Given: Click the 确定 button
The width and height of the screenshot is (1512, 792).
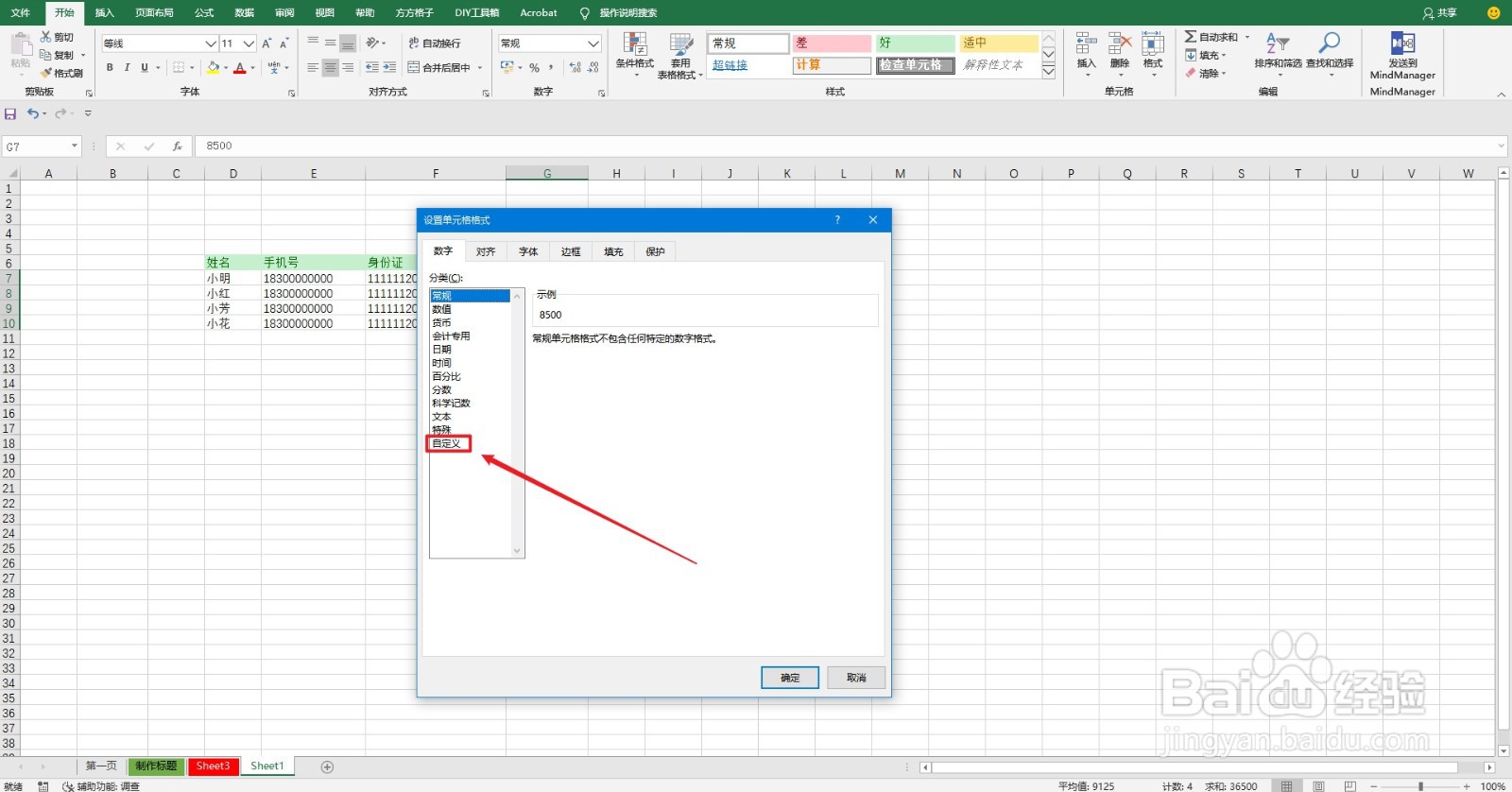Looking at the screenshot, I should [790, 678].
